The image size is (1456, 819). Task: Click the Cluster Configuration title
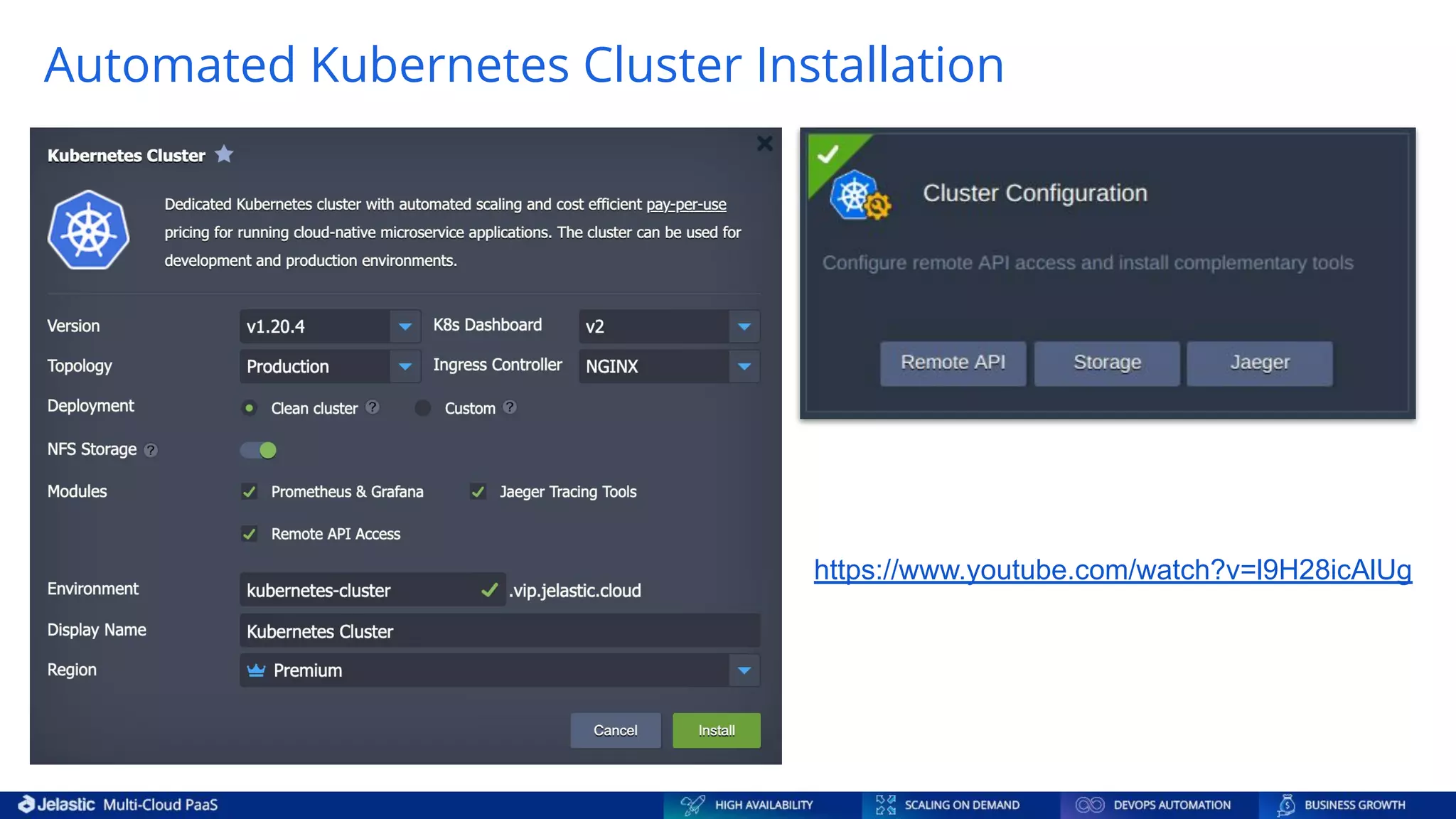[x=1035, y=193]
